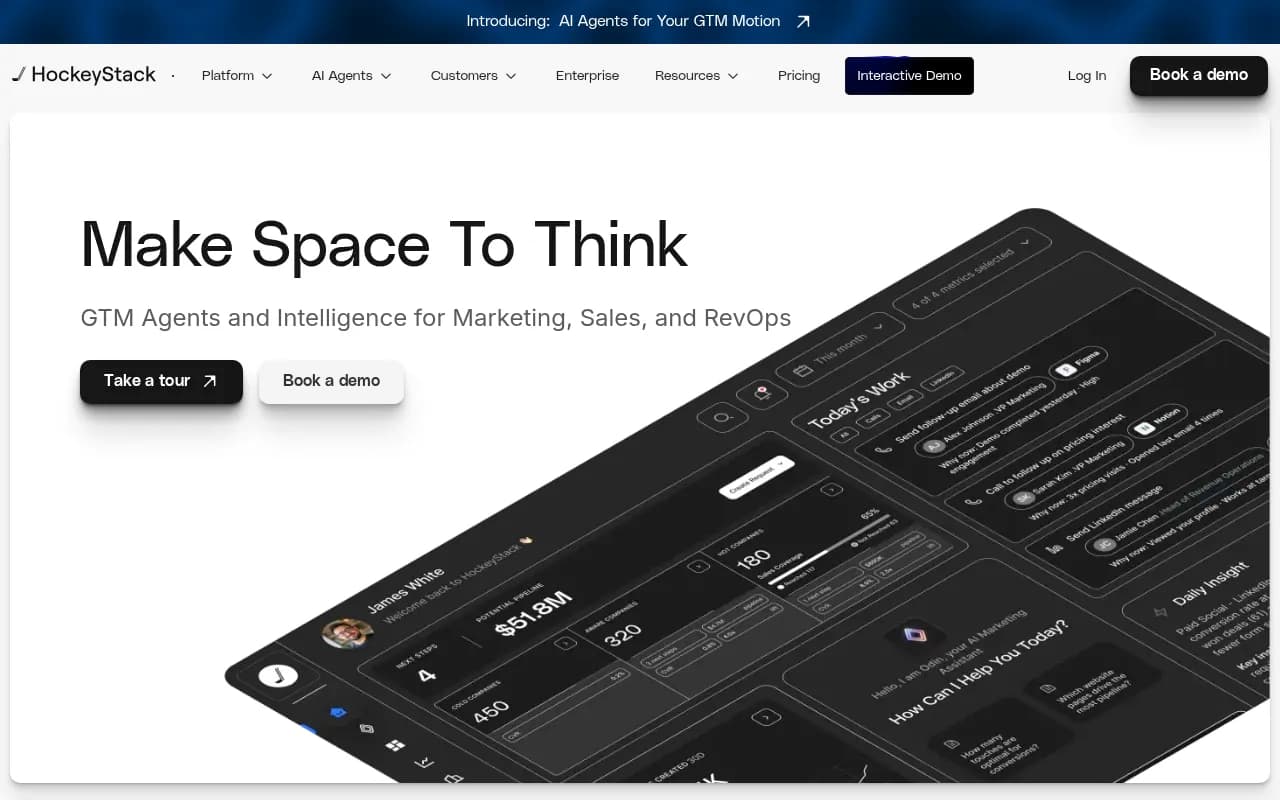The image size is (1280, 800).
Task: Click the Log In link
Action: 1087,75
